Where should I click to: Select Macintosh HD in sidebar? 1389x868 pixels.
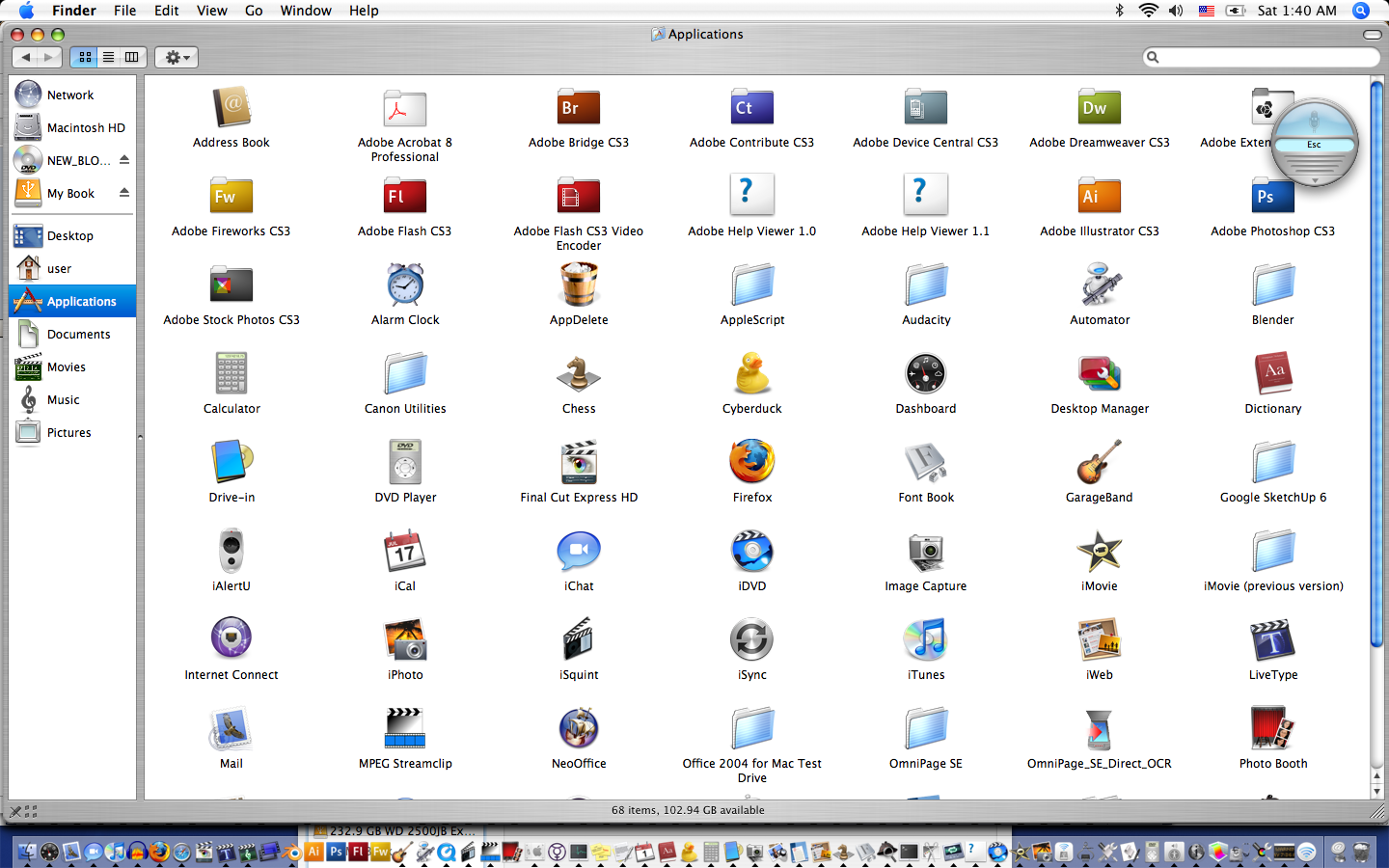coord(72,127)
